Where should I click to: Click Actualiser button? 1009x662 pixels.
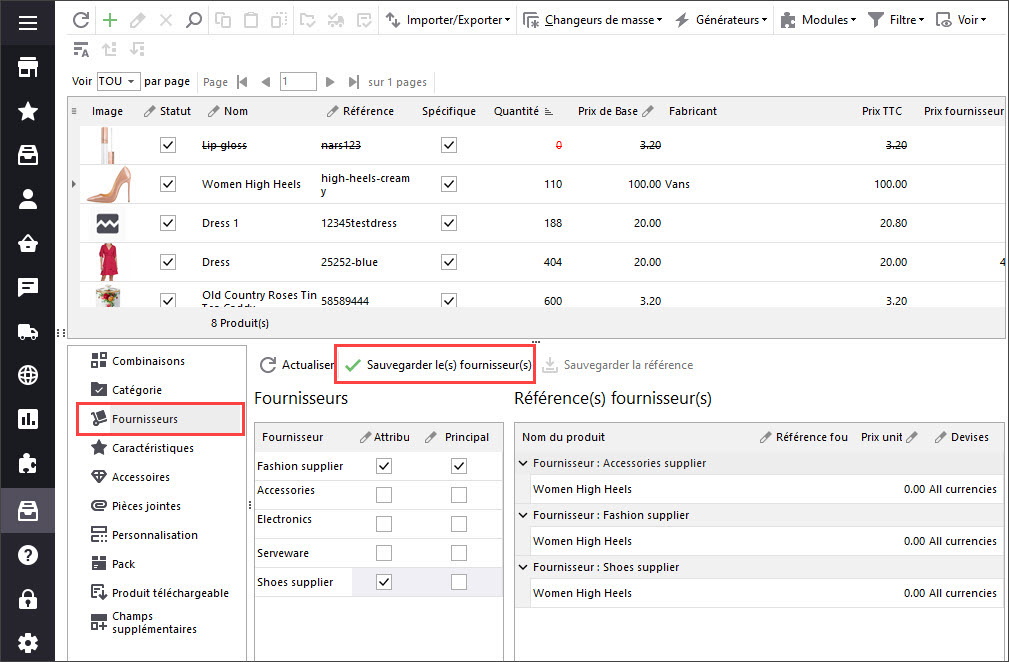[297, 365]
